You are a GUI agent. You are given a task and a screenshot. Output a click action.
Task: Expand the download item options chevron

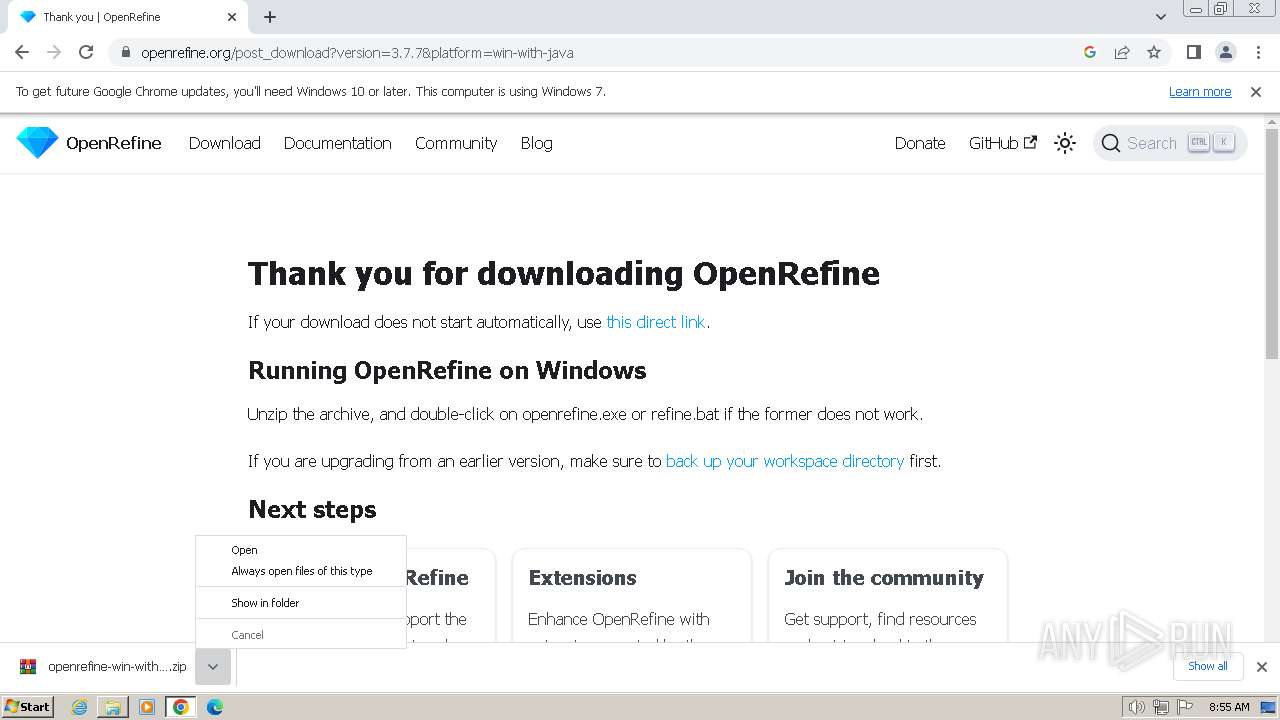click(213, 667)
